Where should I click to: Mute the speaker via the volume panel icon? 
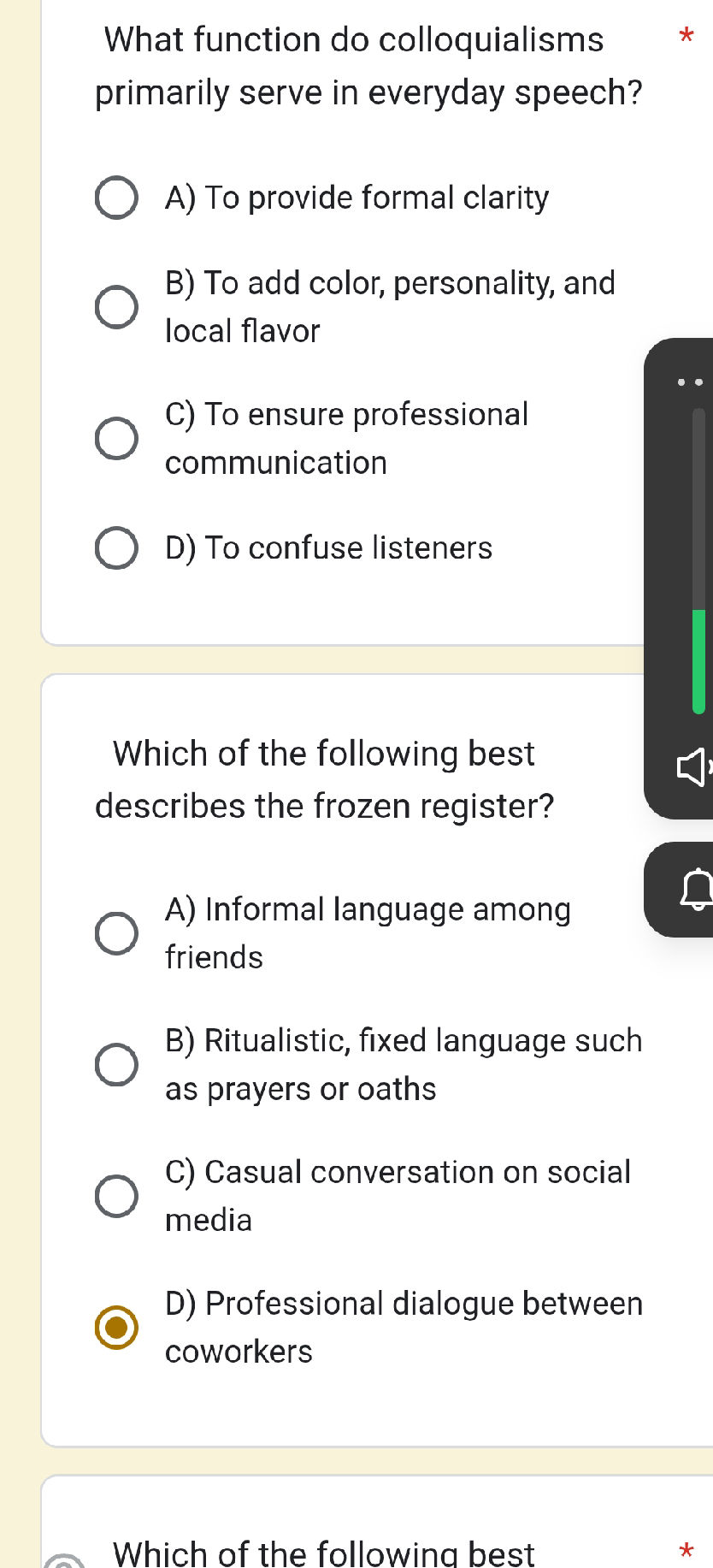click(x=691, y=768)
